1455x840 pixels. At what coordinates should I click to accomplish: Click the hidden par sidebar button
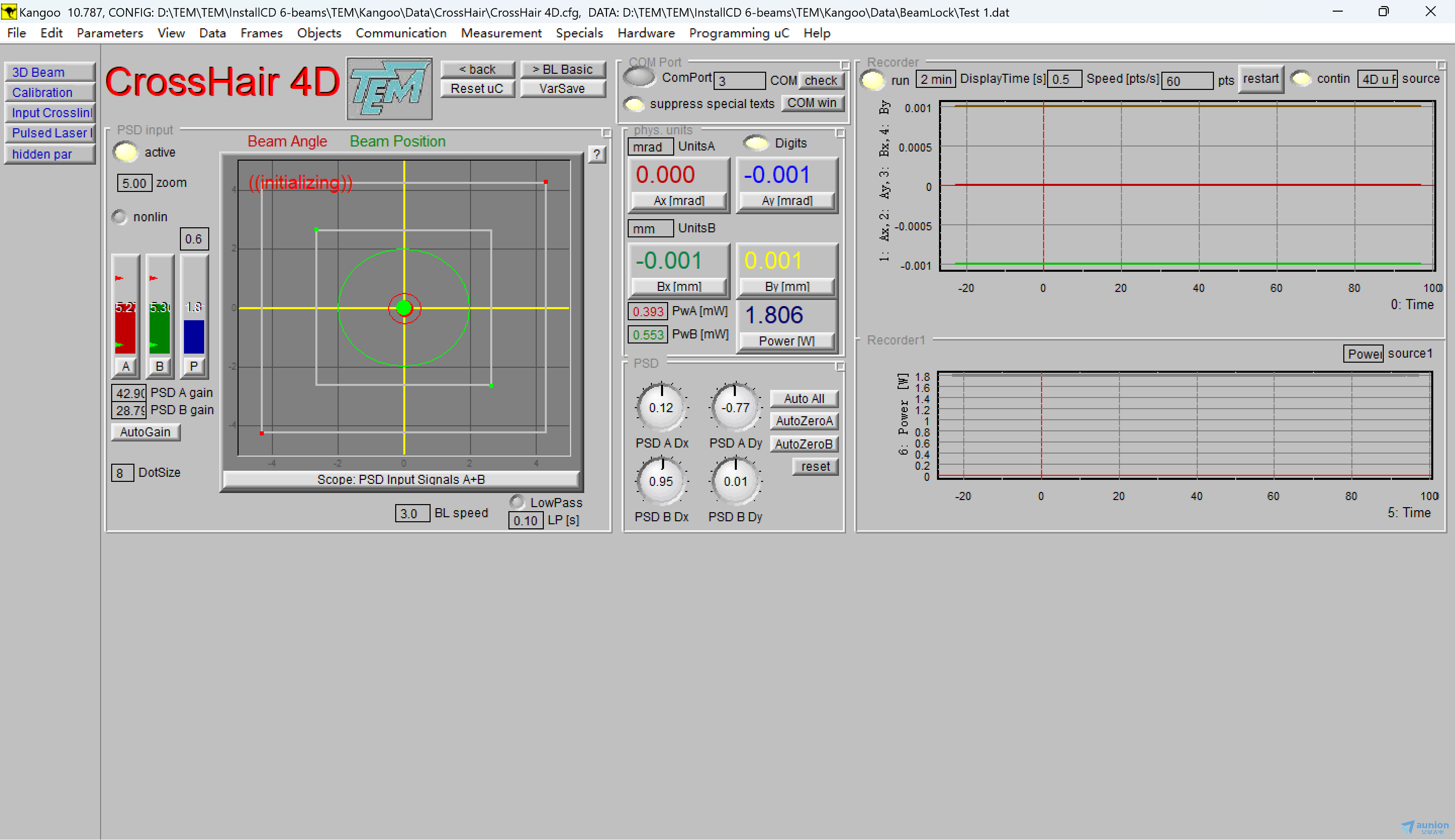(x=50, y=154)
